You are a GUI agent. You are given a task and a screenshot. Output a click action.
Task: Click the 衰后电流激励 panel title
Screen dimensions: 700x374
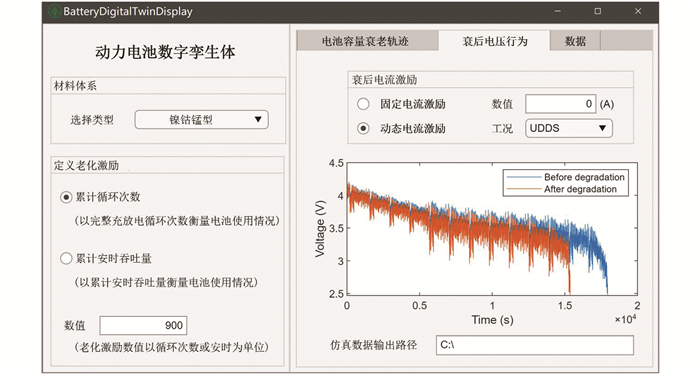coord(384,80)
